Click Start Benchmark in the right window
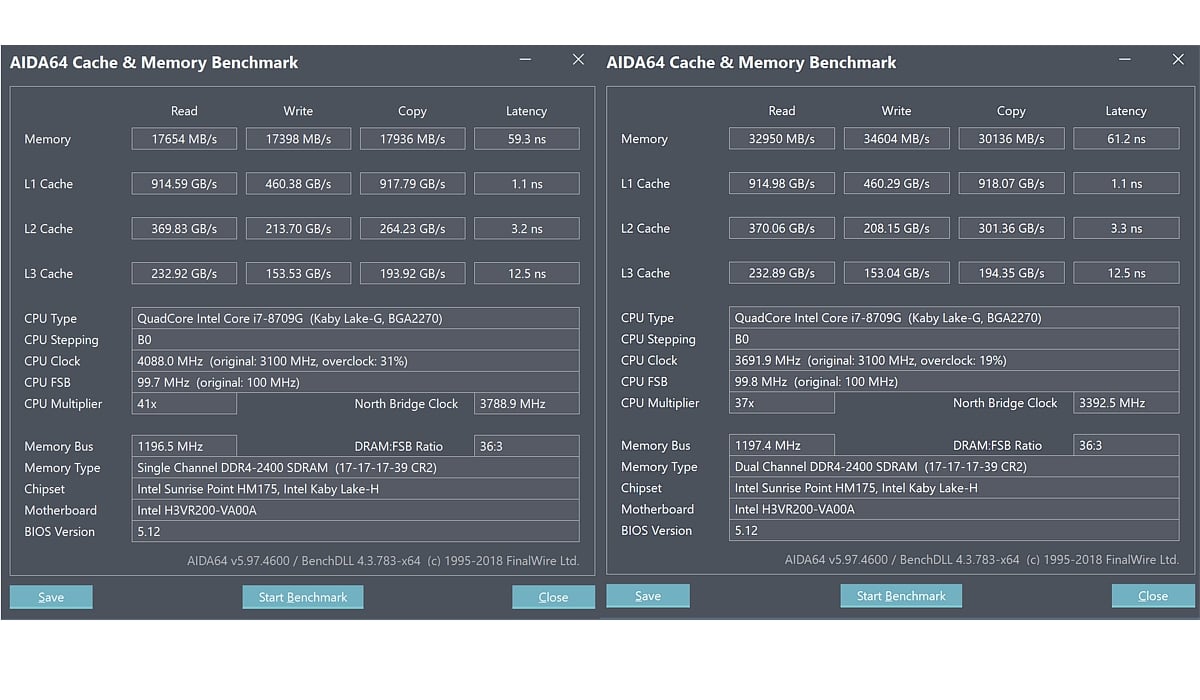This screenshot has width=1200, height=700. 901,596
